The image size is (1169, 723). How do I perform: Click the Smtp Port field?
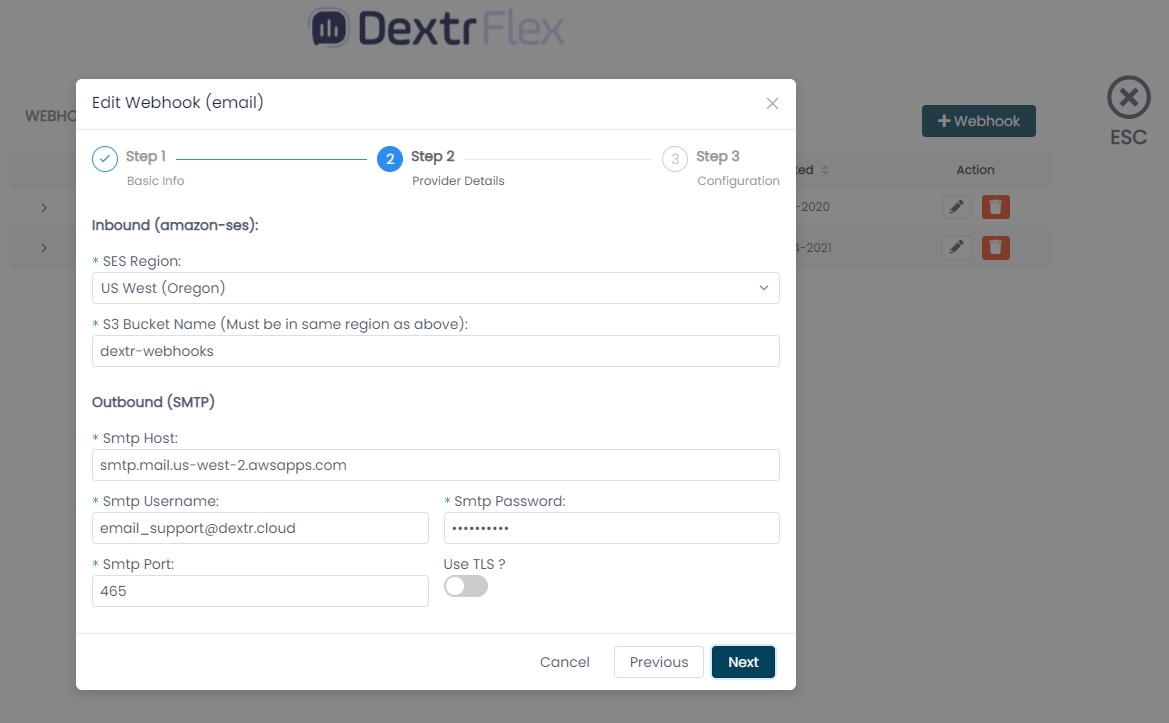coord(260,591)
